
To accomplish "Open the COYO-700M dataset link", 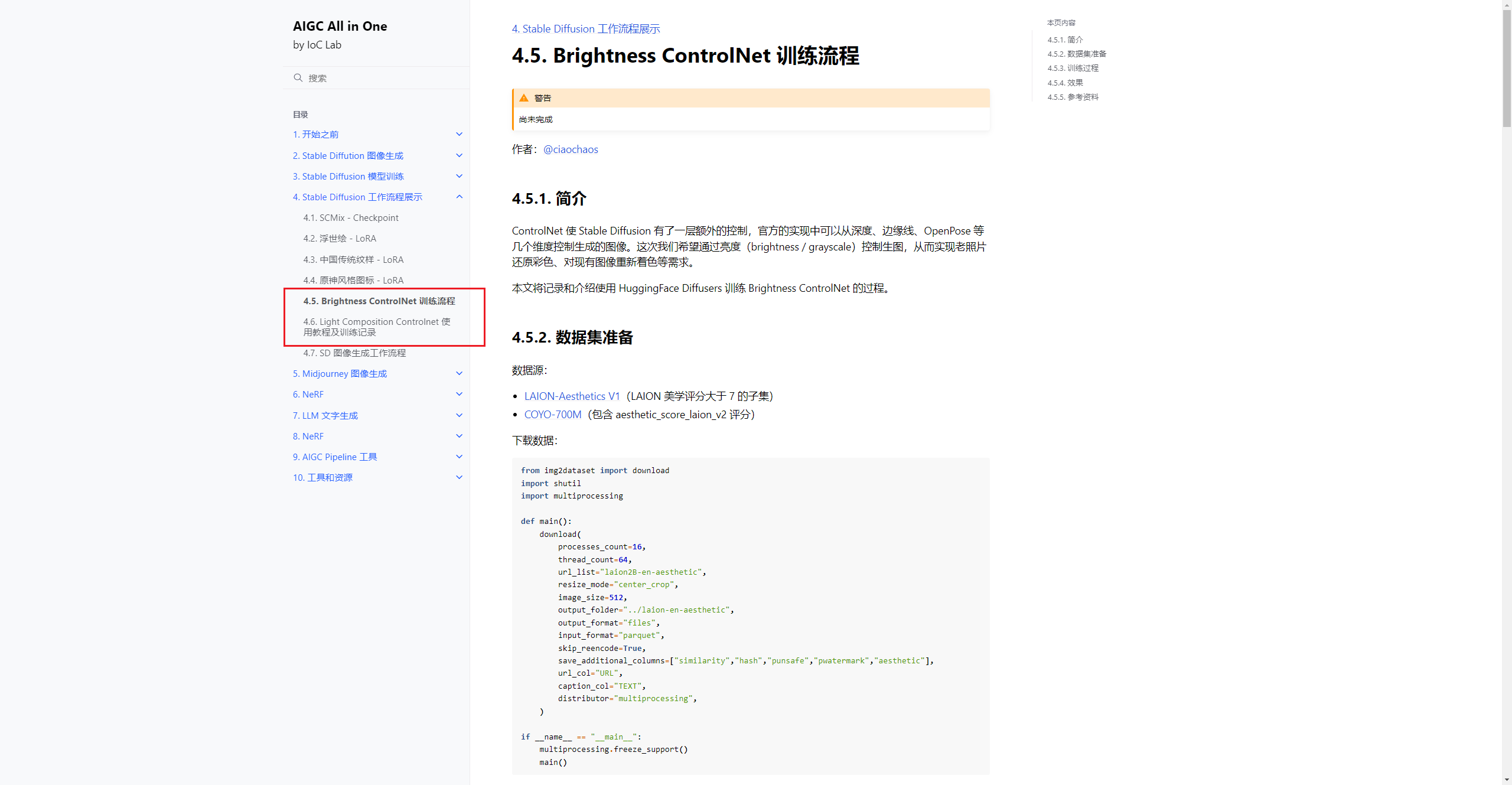I will point(552,415).
